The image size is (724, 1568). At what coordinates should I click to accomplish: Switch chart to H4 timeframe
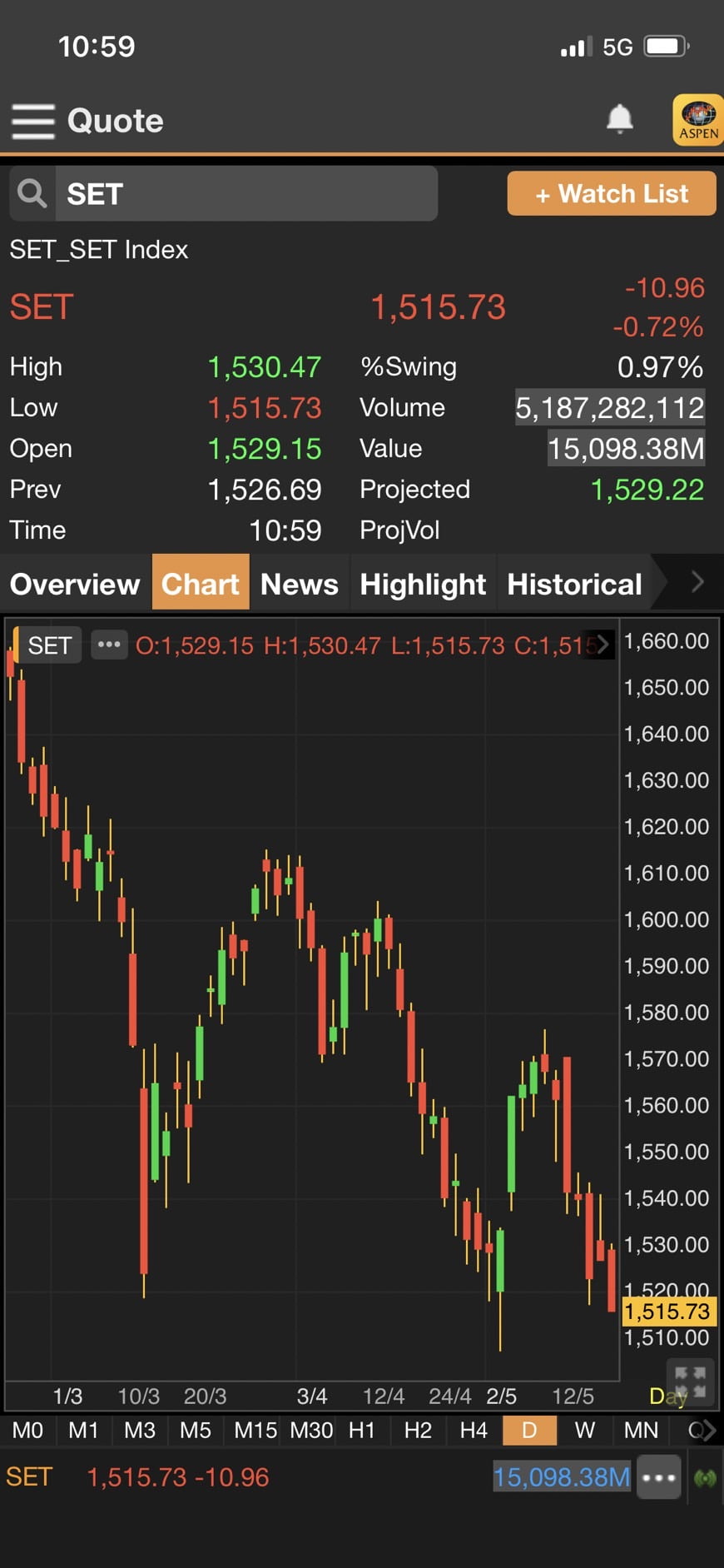[474, 1431]
